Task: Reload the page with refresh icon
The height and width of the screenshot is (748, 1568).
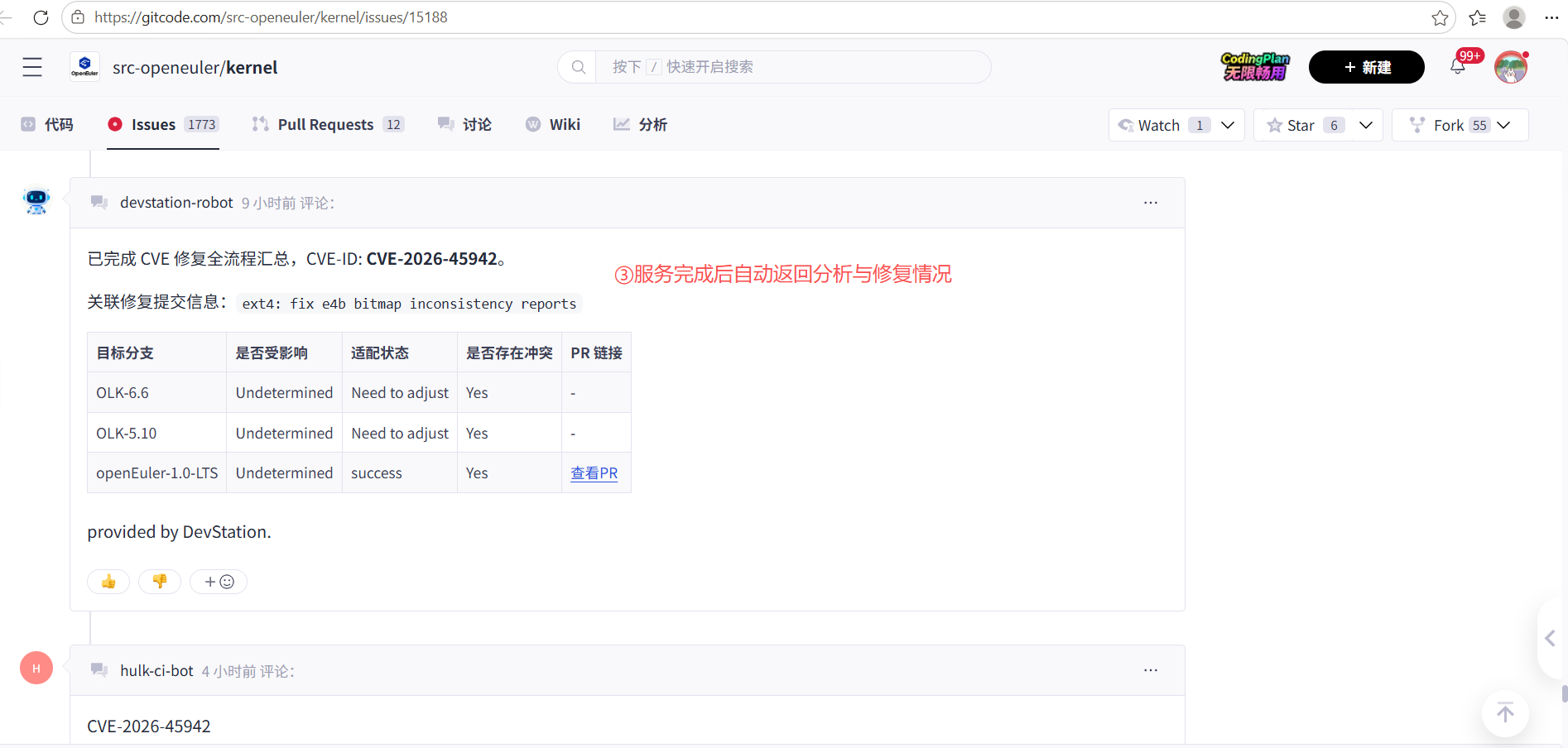Action: click(x=41, y=17)
